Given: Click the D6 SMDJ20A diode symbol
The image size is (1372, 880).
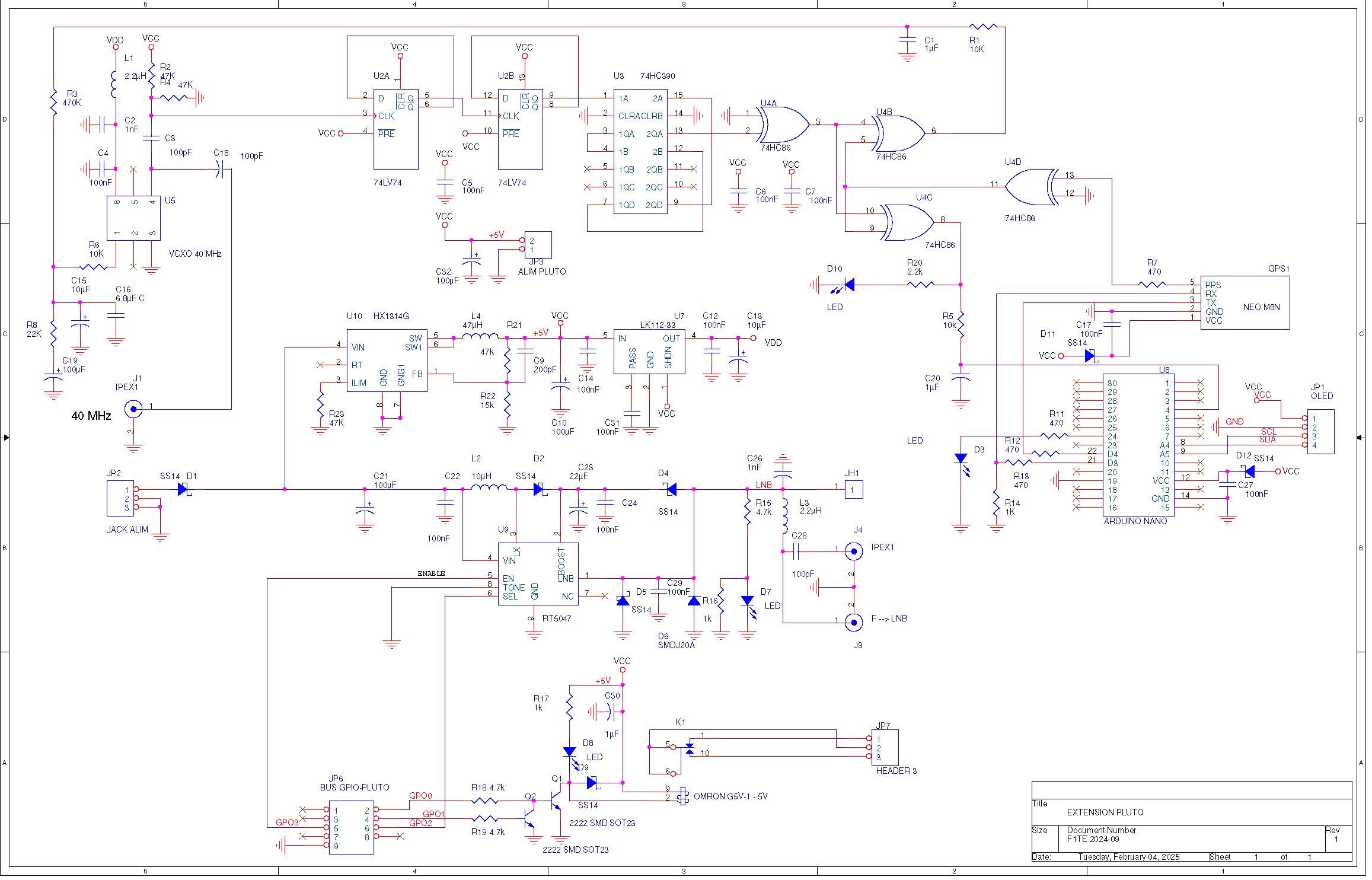Looking at the screenshot, I should pyautogui.click(x=694, y=601).
